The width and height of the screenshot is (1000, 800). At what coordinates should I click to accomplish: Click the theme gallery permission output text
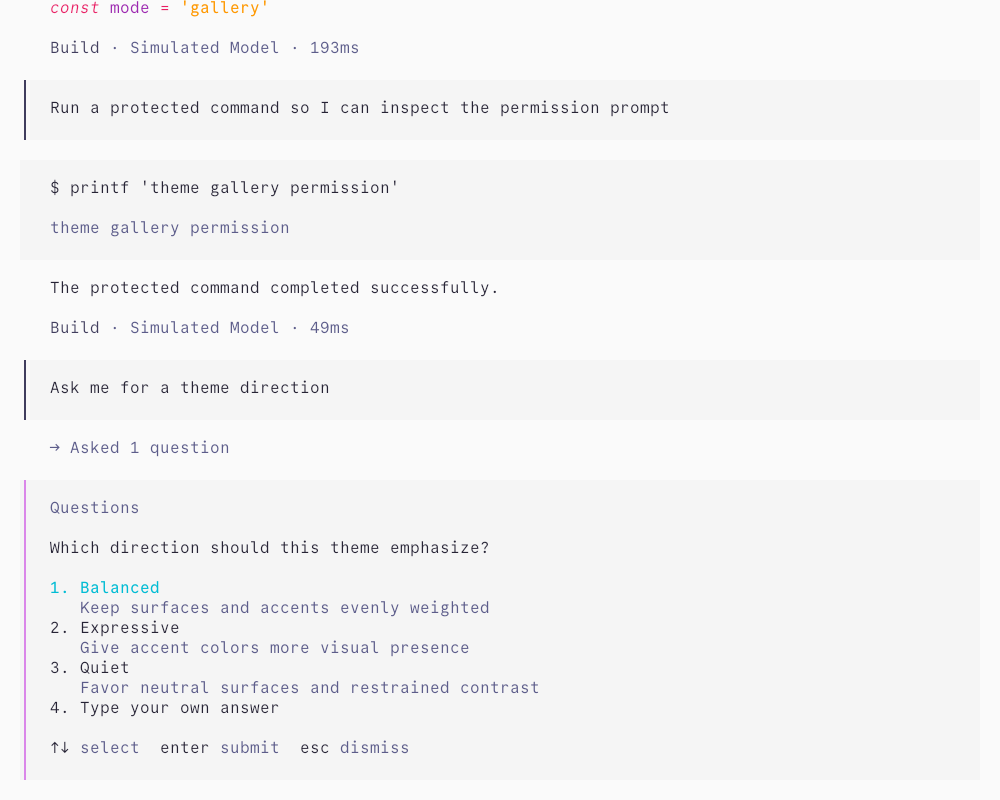170,228
